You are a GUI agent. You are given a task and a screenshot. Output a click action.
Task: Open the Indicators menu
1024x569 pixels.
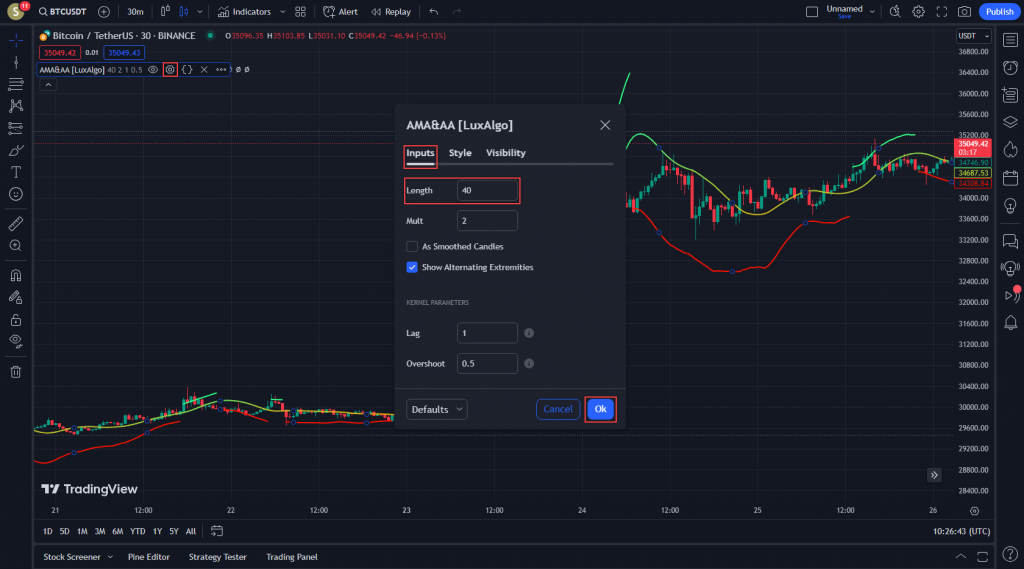244,12
